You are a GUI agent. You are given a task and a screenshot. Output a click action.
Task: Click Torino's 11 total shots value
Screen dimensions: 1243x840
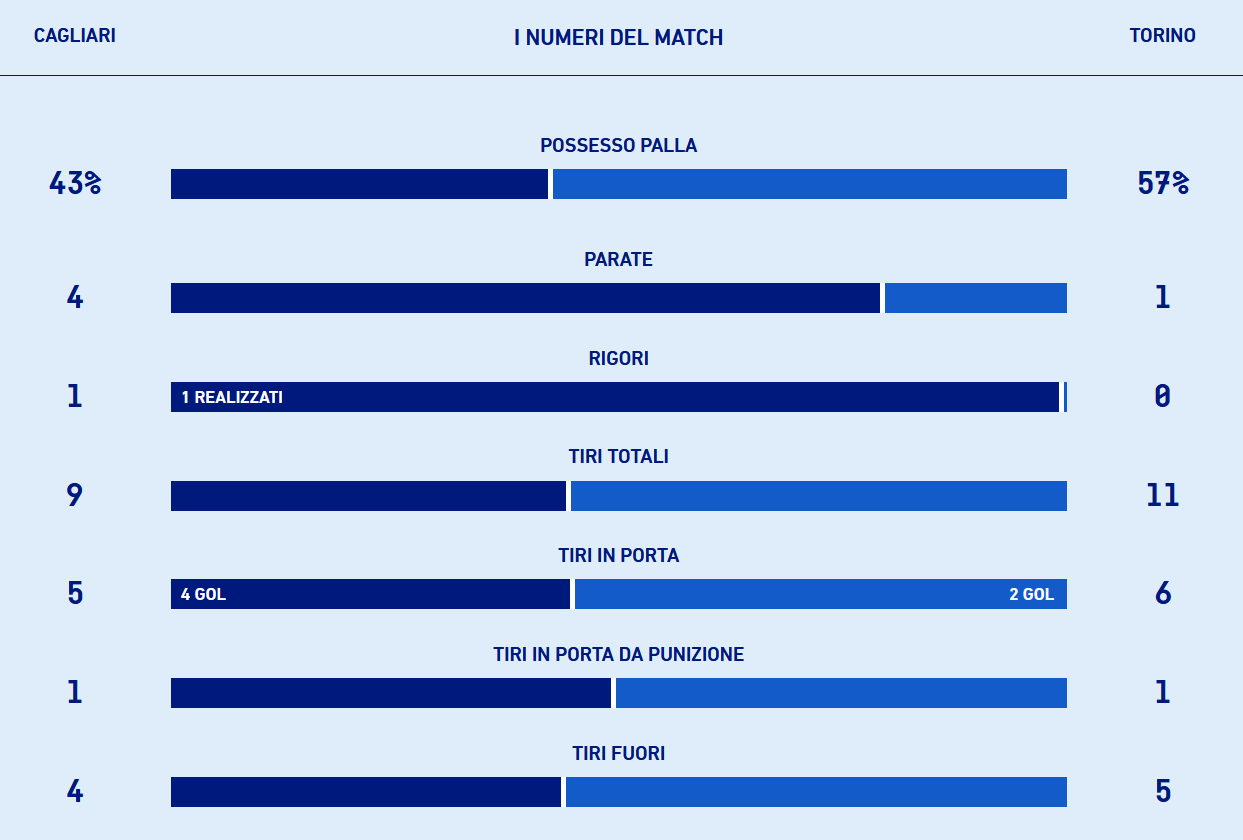coord(1162,495)
